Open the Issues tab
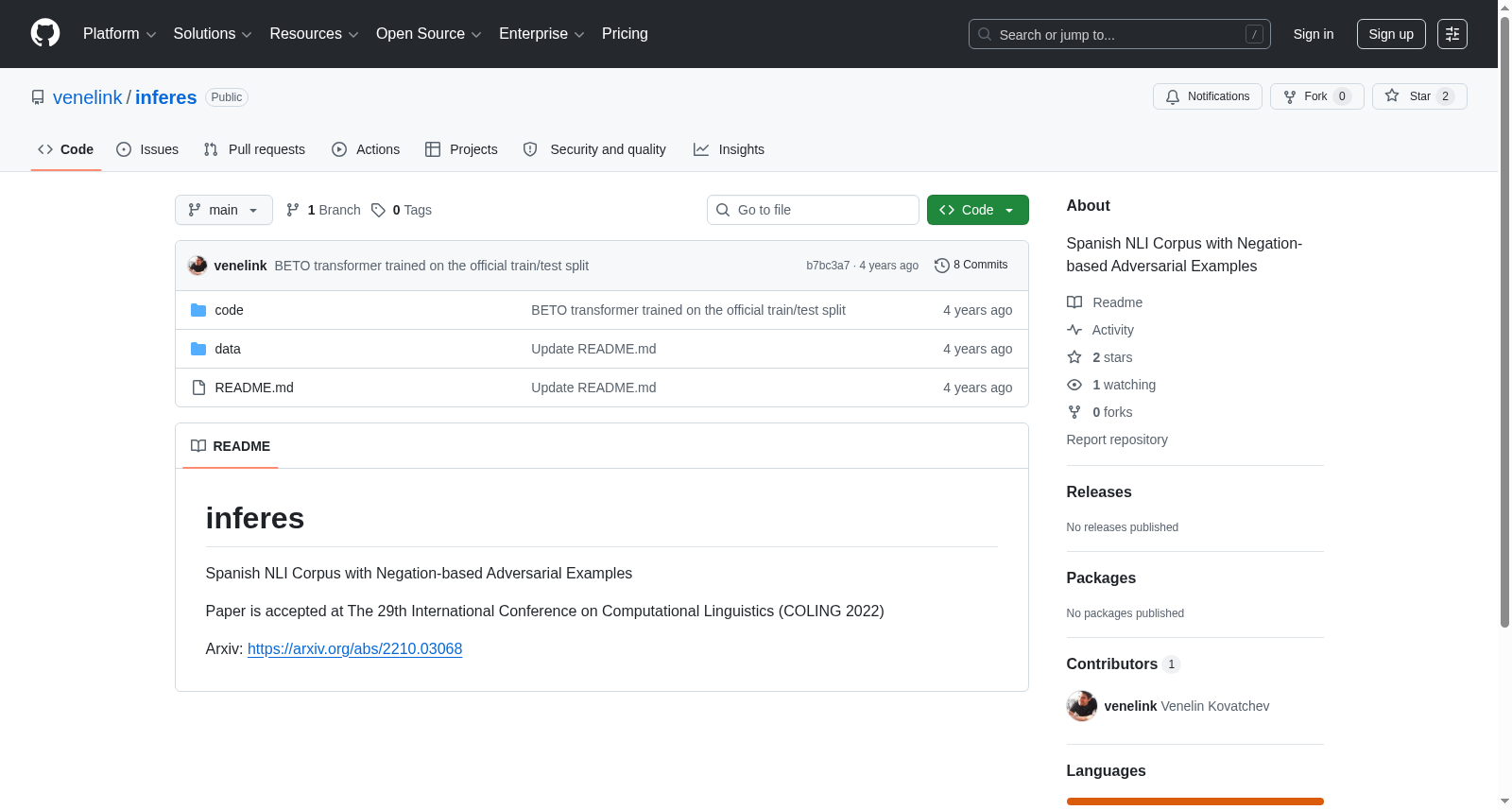Viewport: 1512px width, 810px height. tap(147, 149)
